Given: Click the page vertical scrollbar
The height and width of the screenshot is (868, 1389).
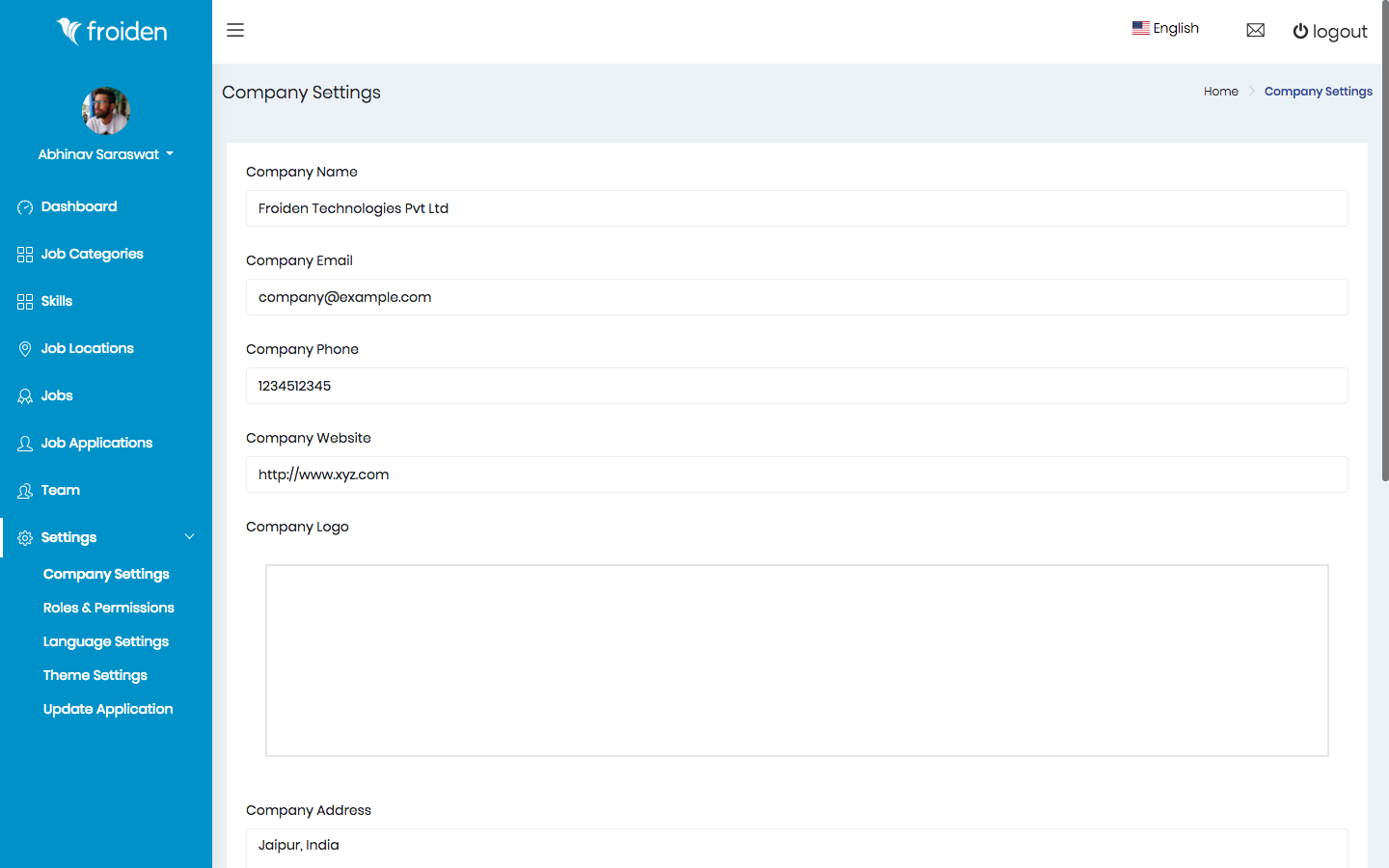Looking at the screenshot, I should pos(1385,241).
